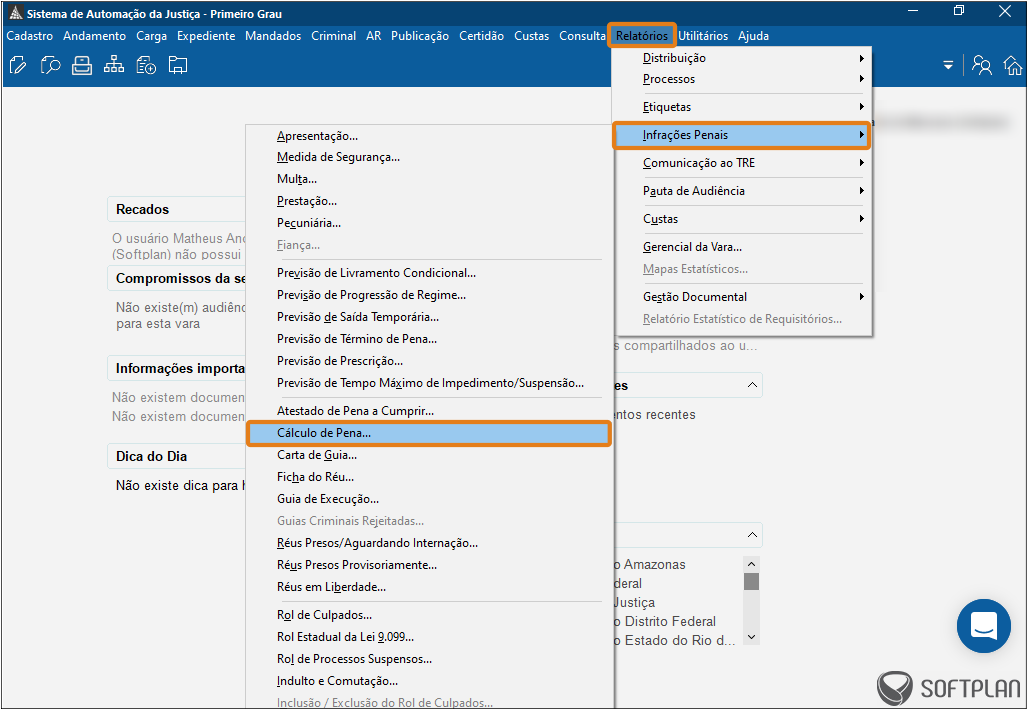Image resolution: width=1028 pixels, height=710 pixels.
Task: Click the switch user icon
Action: tap(981, 66)
